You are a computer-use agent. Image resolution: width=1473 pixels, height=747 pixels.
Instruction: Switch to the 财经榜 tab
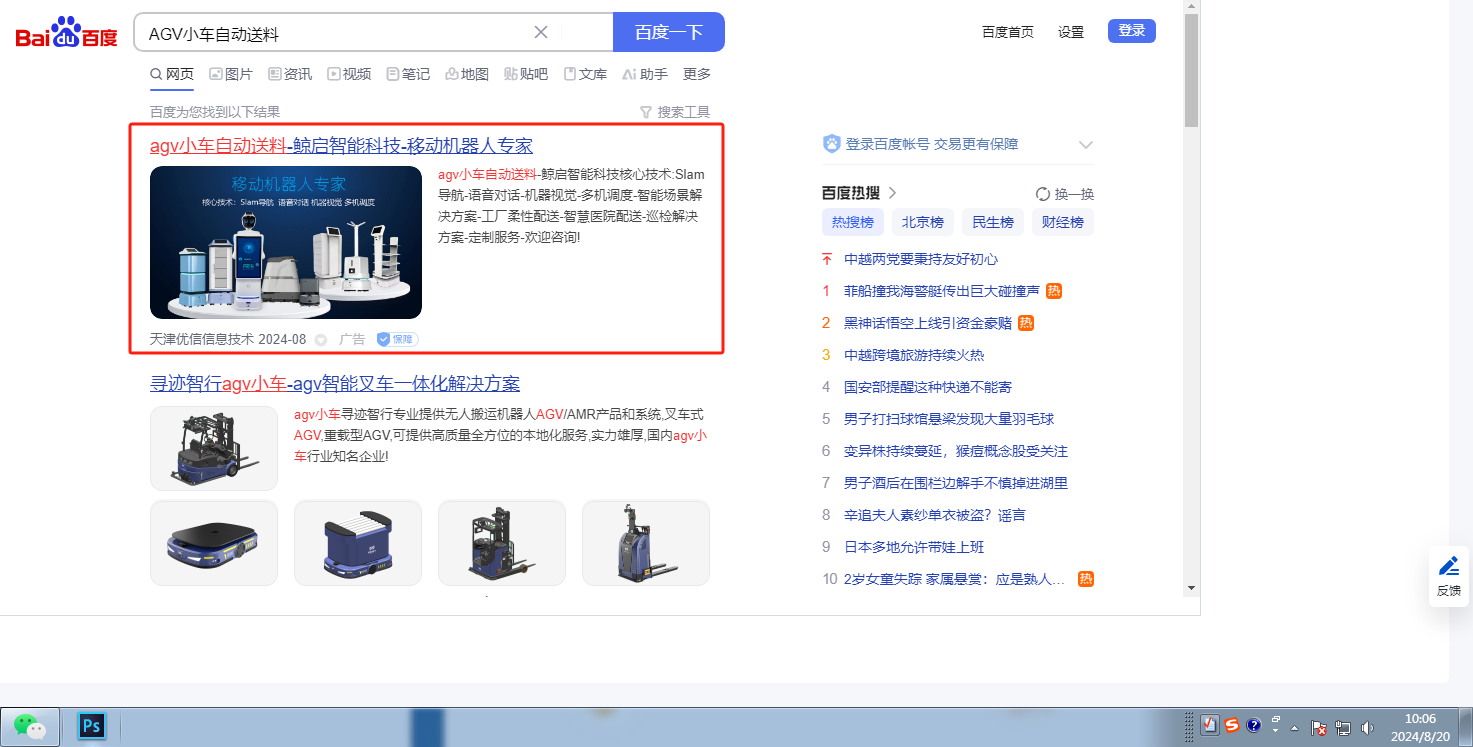click(x=1063, y=222)
